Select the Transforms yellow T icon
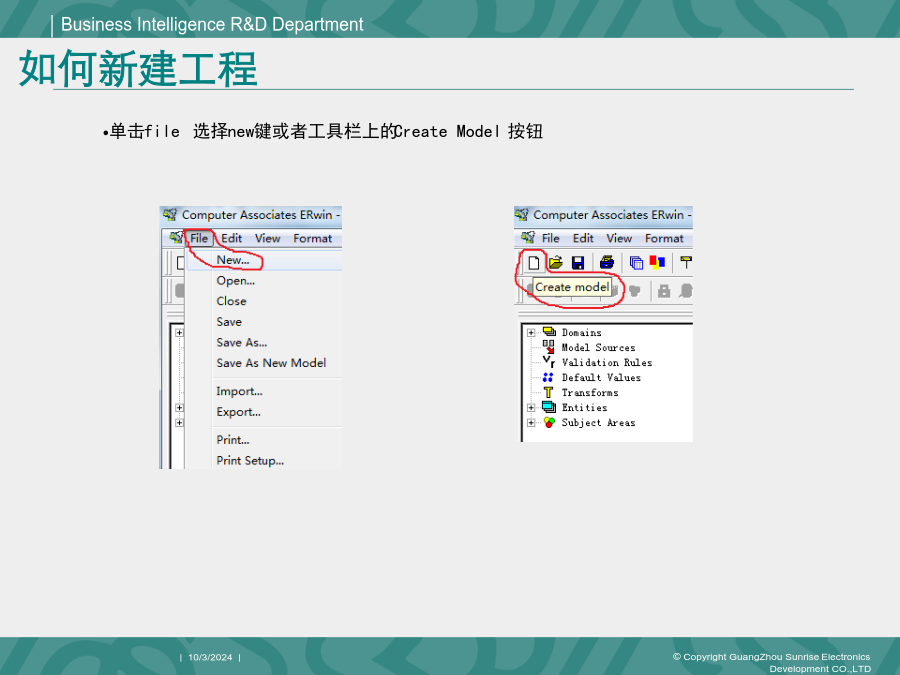This screenshot has width=900, height=675. 548,392
